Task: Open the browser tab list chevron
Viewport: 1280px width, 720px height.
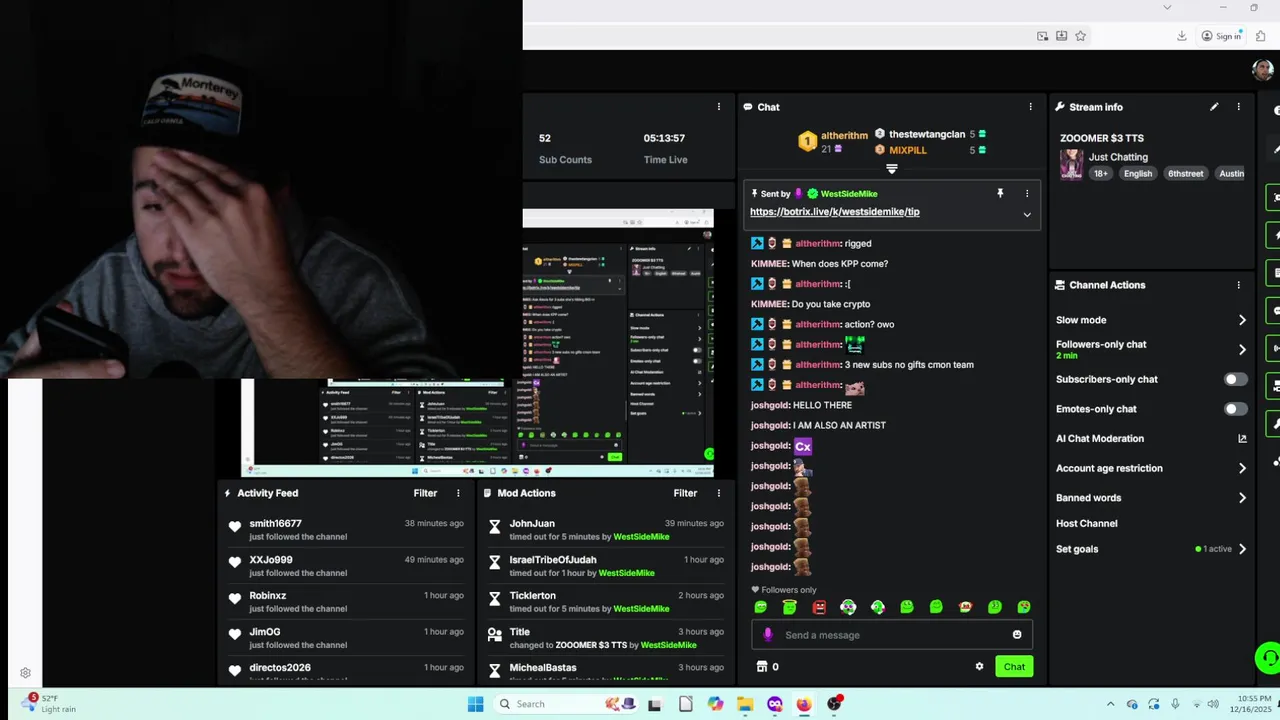Action: click(1166, 7)
